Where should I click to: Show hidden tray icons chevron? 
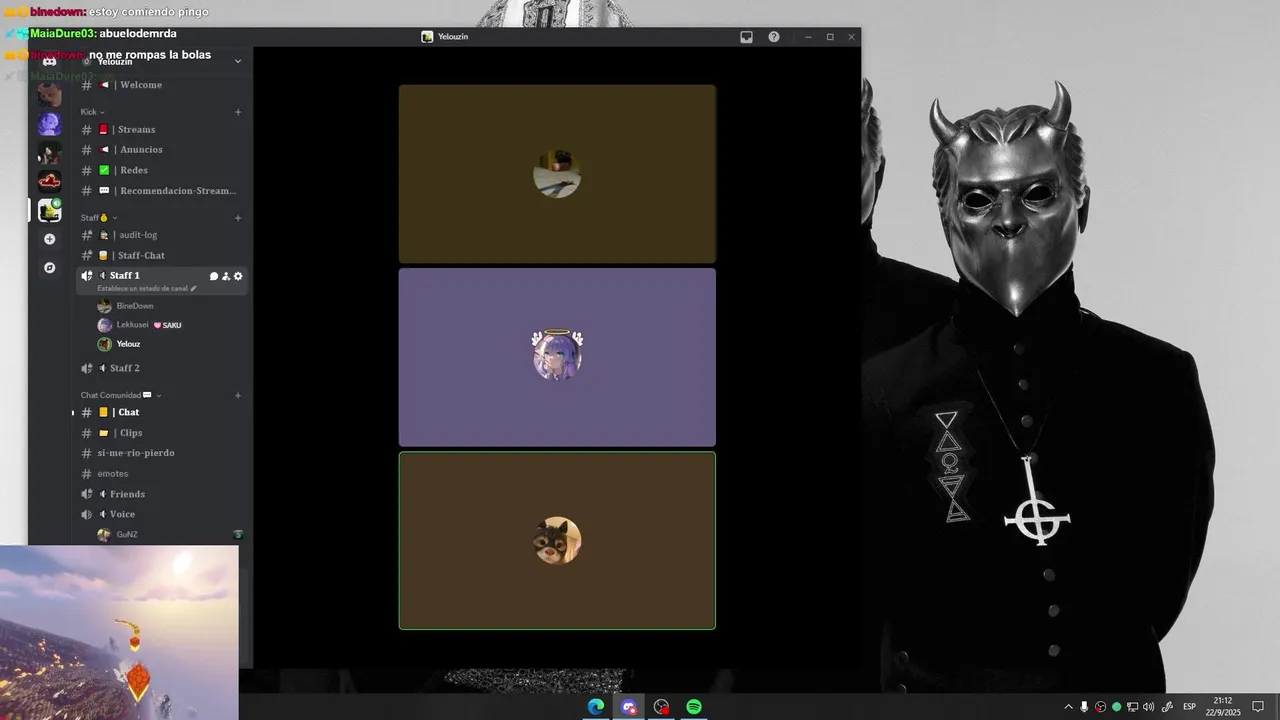pyautogui.click(x=1068, y=707)
